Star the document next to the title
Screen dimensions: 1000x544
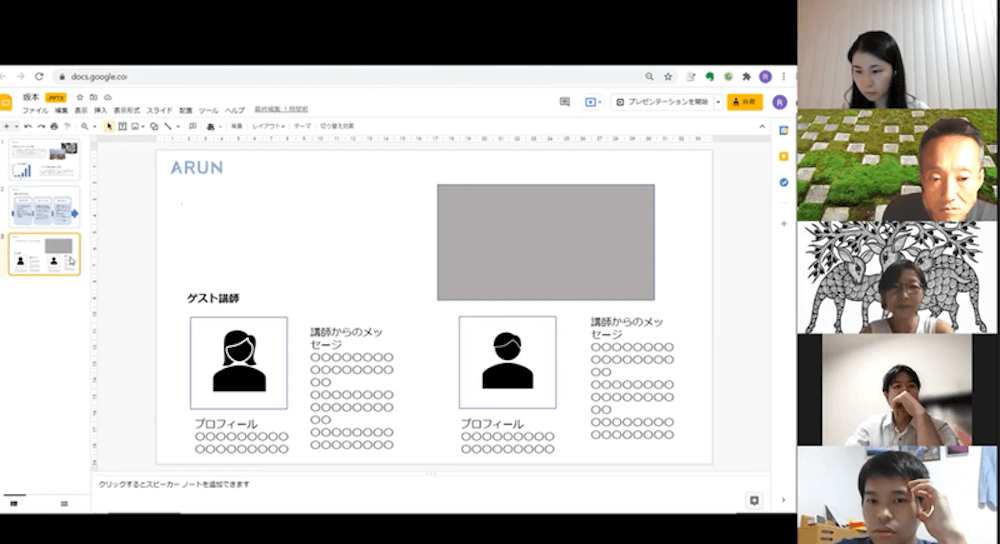(x=80, y=97)
